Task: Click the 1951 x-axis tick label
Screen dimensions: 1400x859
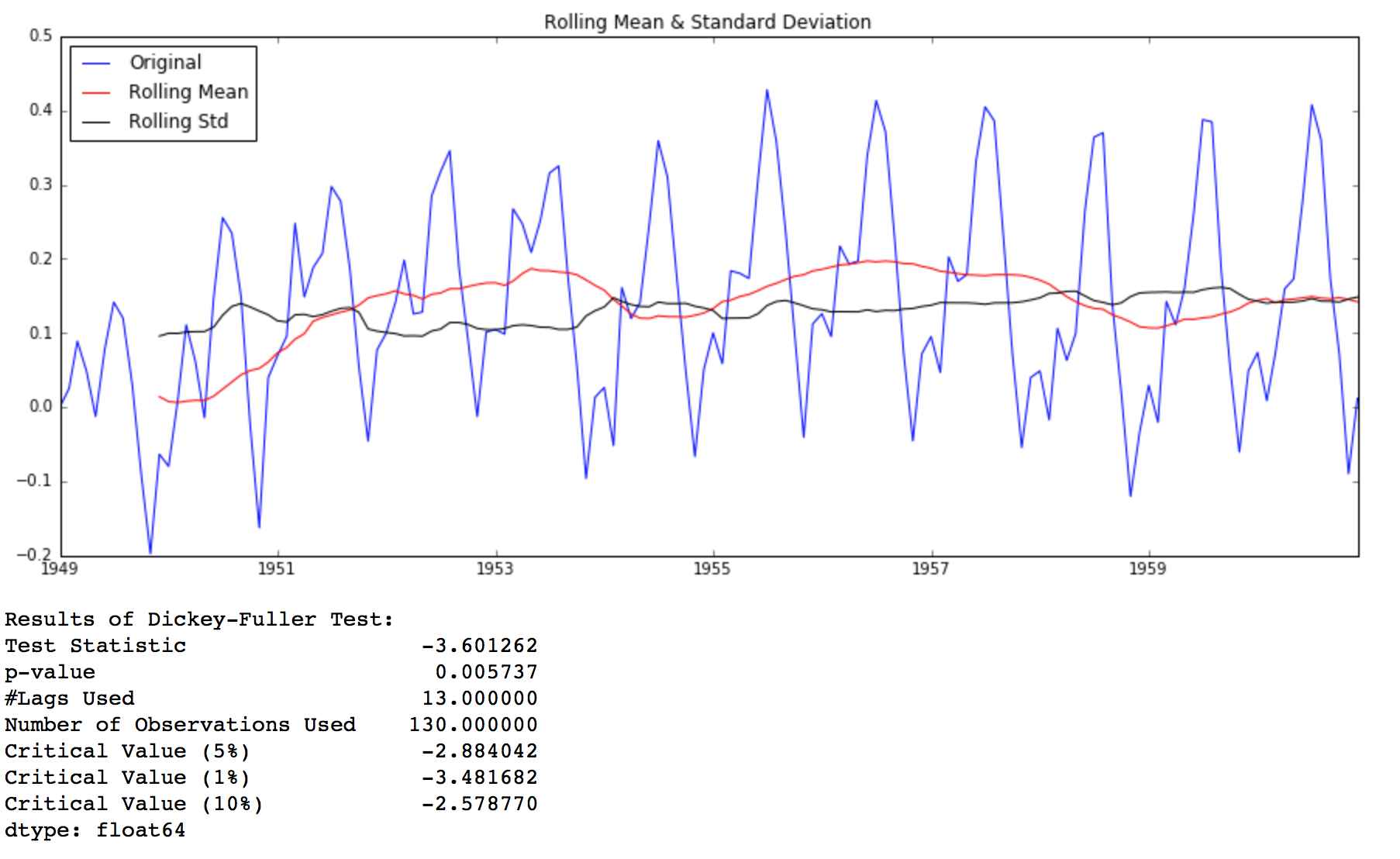Action: 277,569
